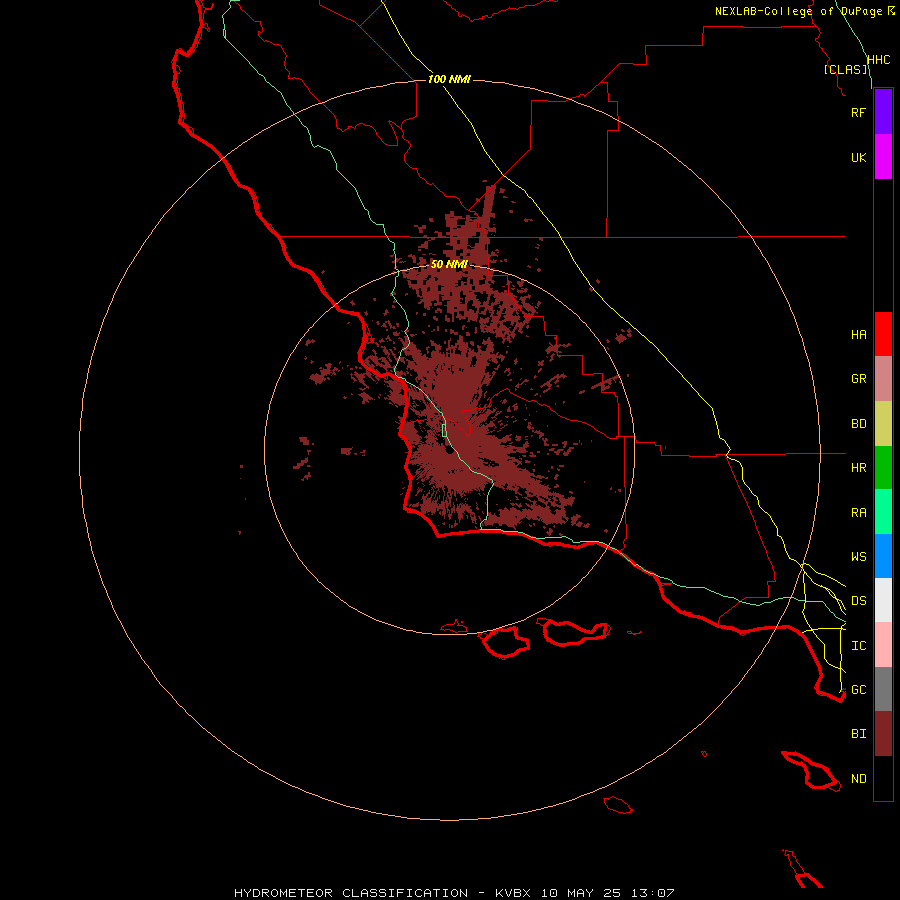Click the NEXLAB-College of DuPage credit text
900x900 pixels.
(798, 11)
